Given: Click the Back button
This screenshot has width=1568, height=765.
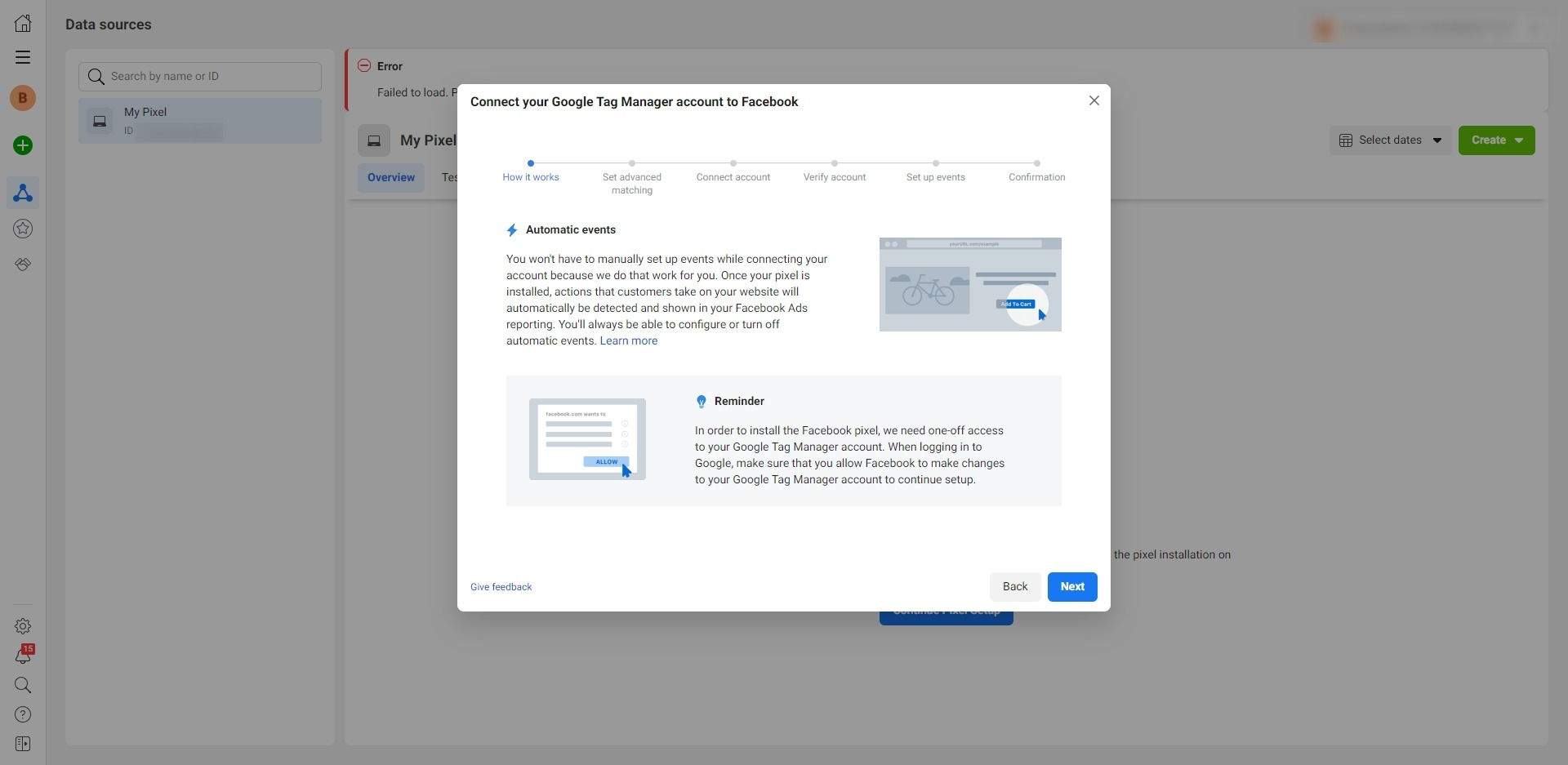Looking at the screenshot, I should coord(1015,586).
